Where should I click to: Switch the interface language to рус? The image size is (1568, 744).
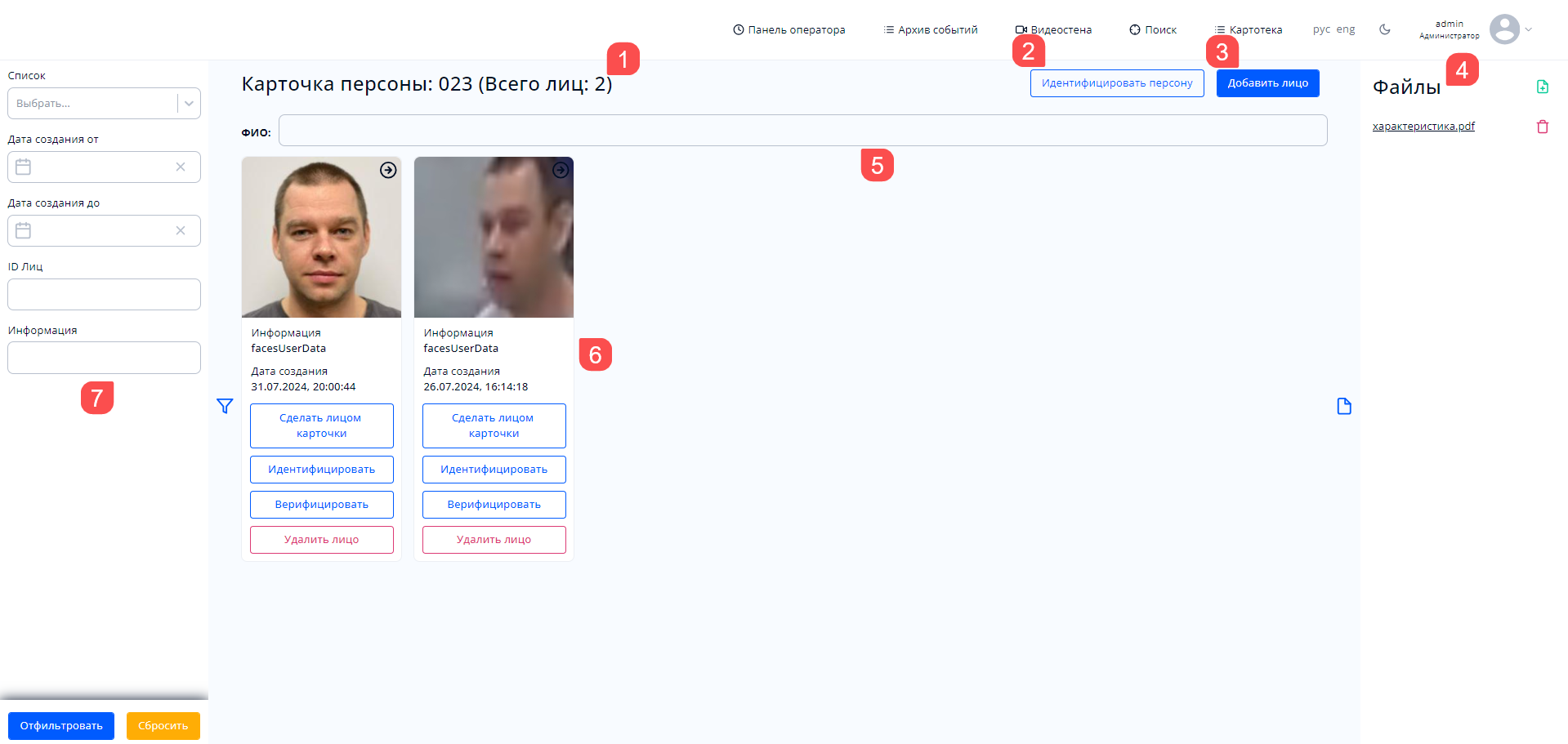coord(1321,29)
